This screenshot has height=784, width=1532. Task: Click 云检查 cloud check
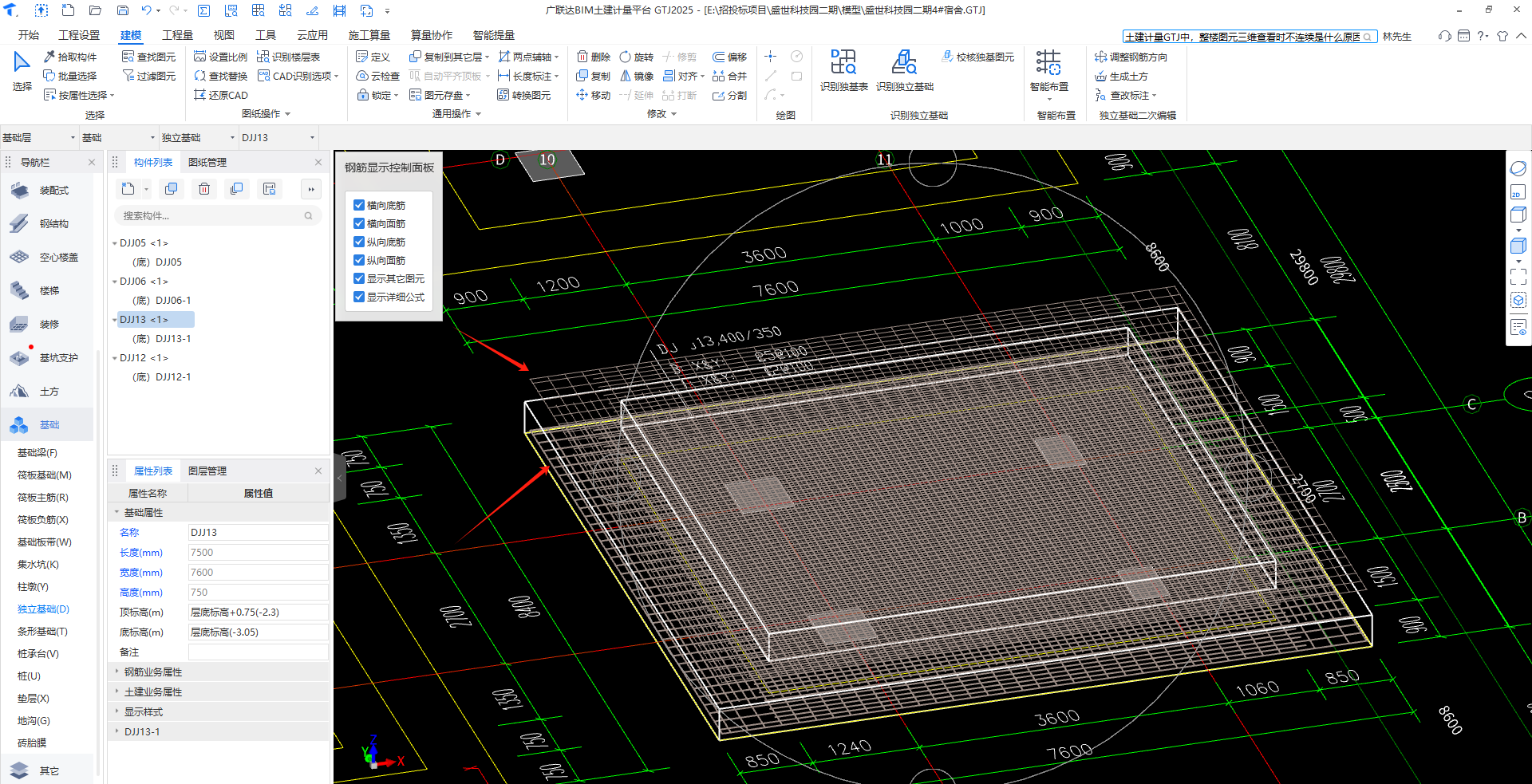pyautogui.click(x=377, y=76)
